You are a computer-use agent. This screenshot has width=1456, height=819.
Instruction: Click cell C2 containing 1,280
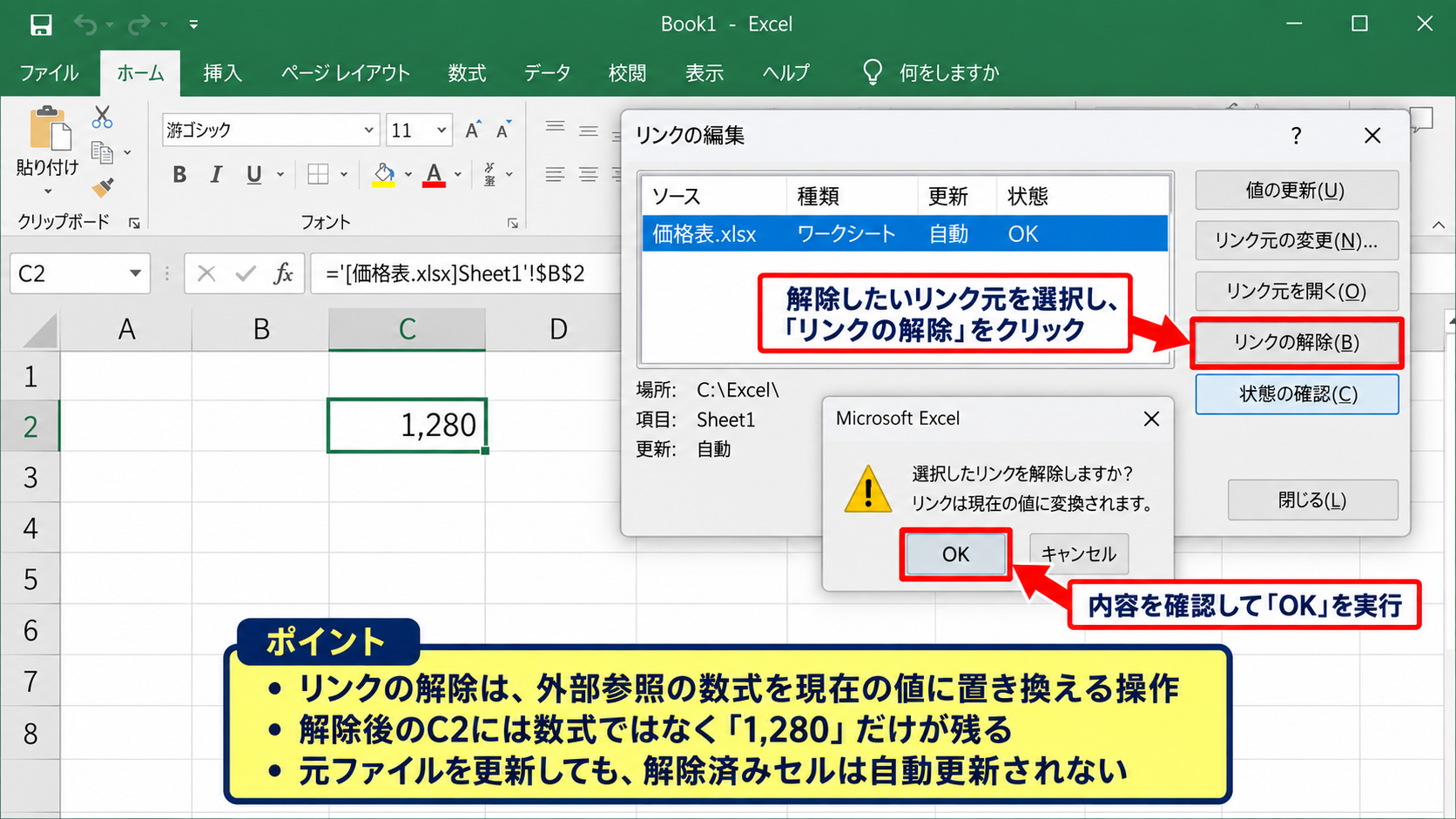(x=407, y=426)
